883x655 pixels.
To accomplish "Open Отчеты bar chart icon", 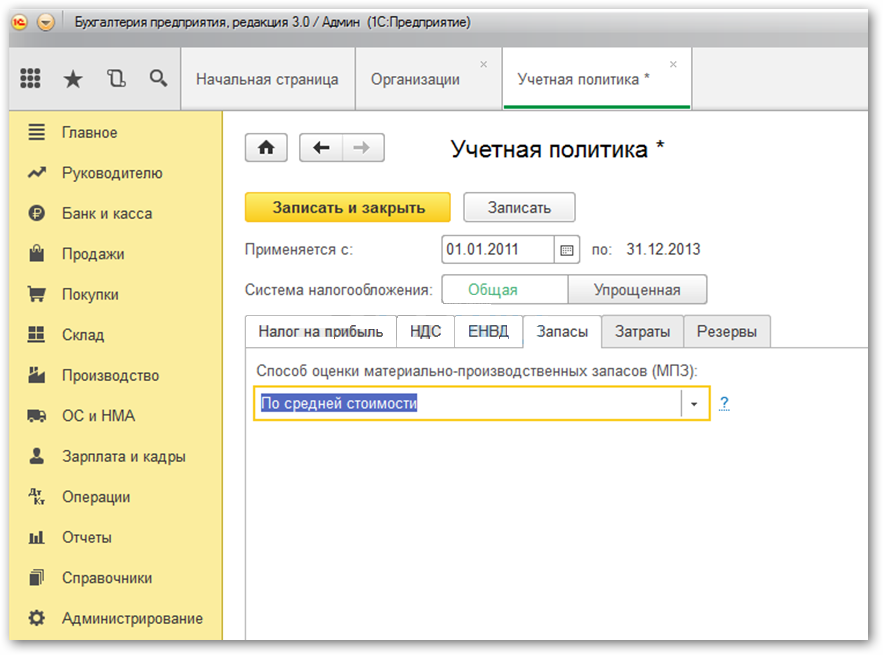I will 37,537.
